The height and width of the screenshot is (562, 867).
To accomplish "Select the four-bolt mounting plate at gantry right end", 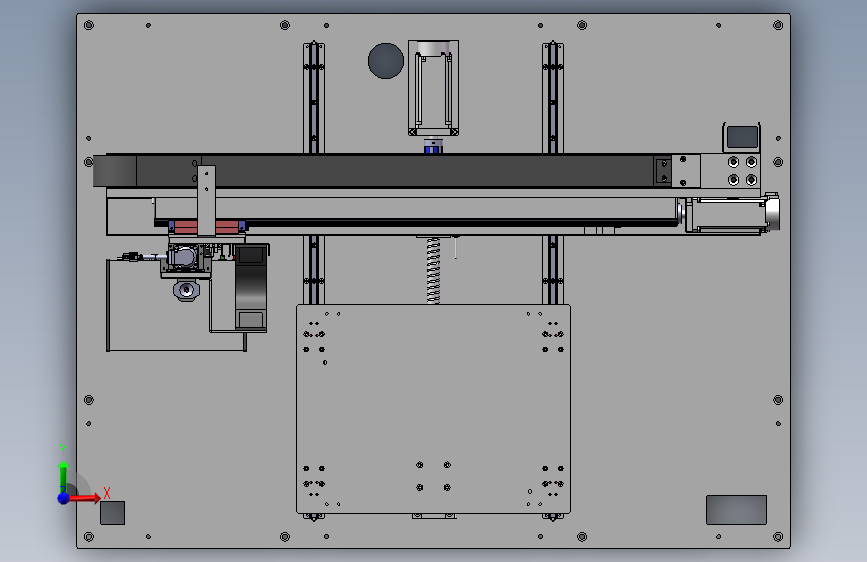I will point(730,171).
